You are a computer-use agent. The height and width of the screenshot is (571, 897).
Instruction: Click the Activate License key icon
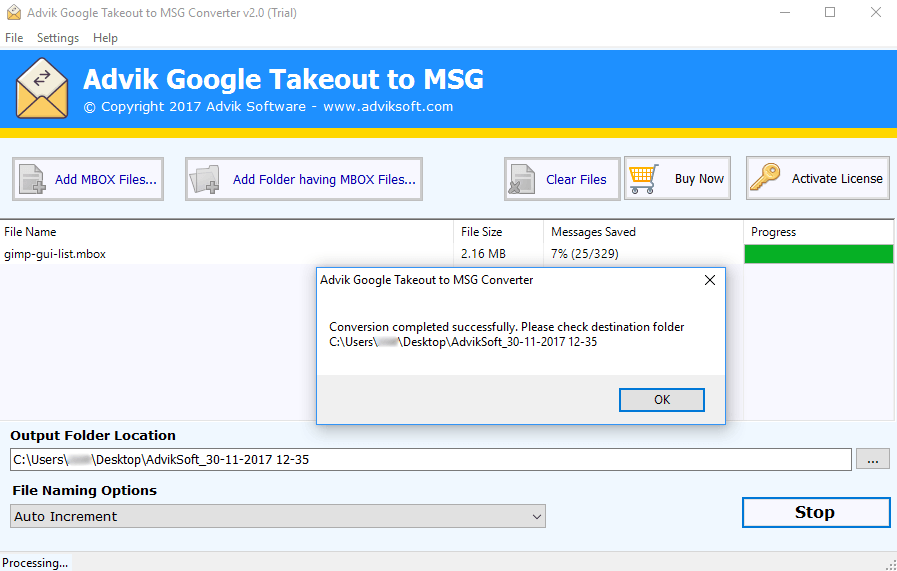(x=765, y=177)
